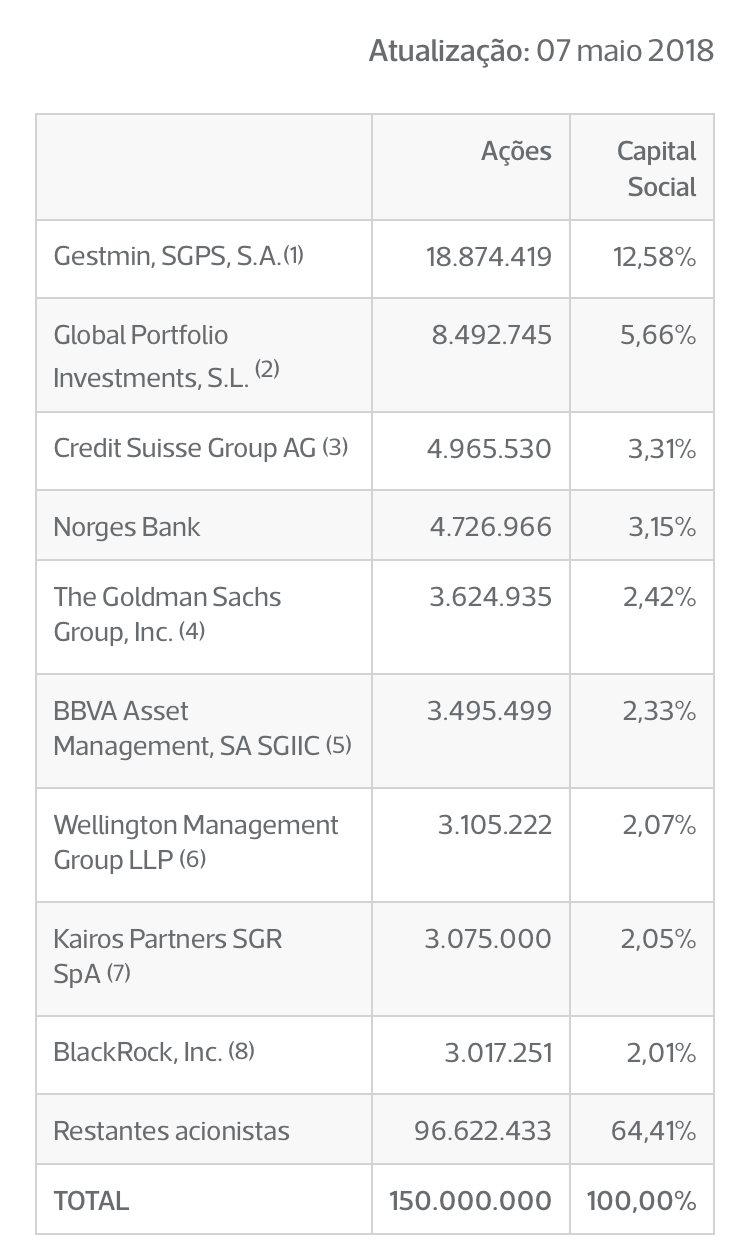
Task: Open footnote (8) next to BlackRock, Inc.
Action: point(241,1051)
